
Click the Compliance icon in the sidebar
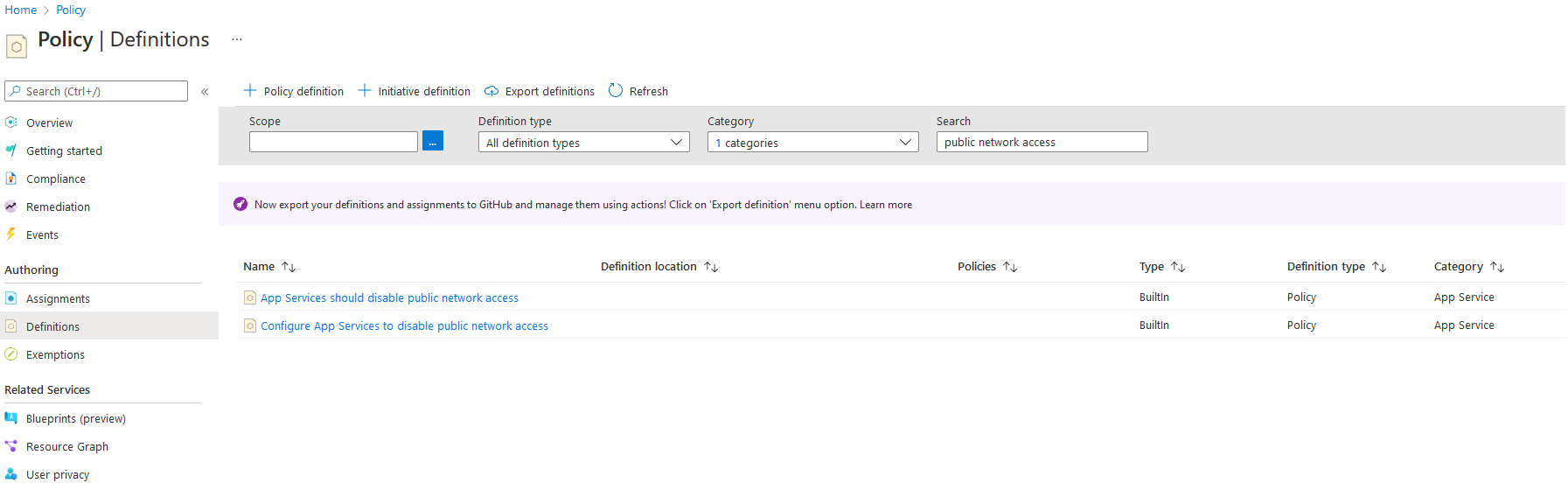click(x=11, y=178)
